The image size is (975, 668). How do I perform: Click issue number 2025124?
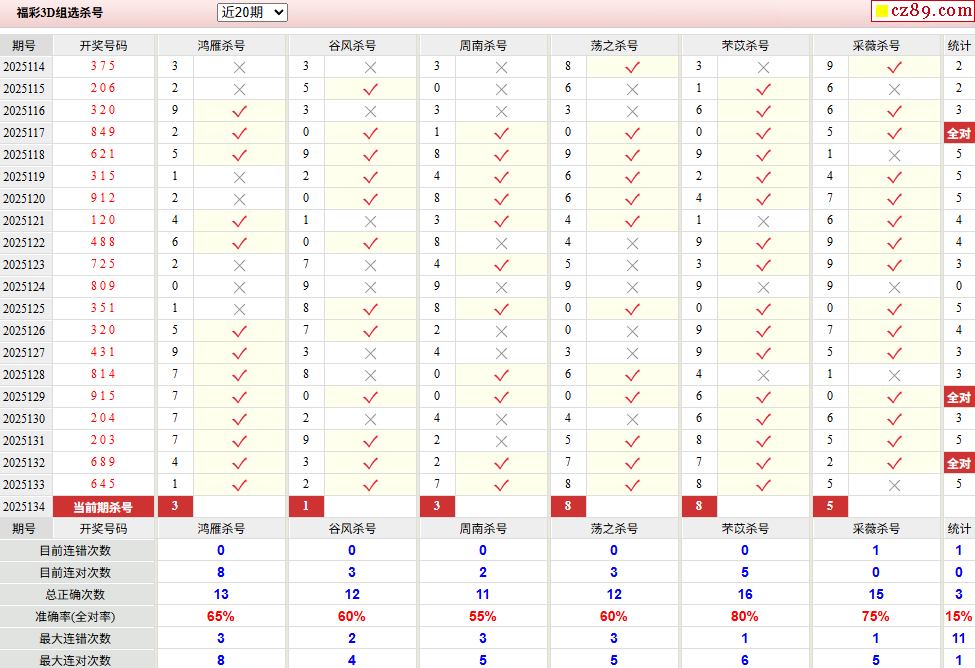click(24, 287)
